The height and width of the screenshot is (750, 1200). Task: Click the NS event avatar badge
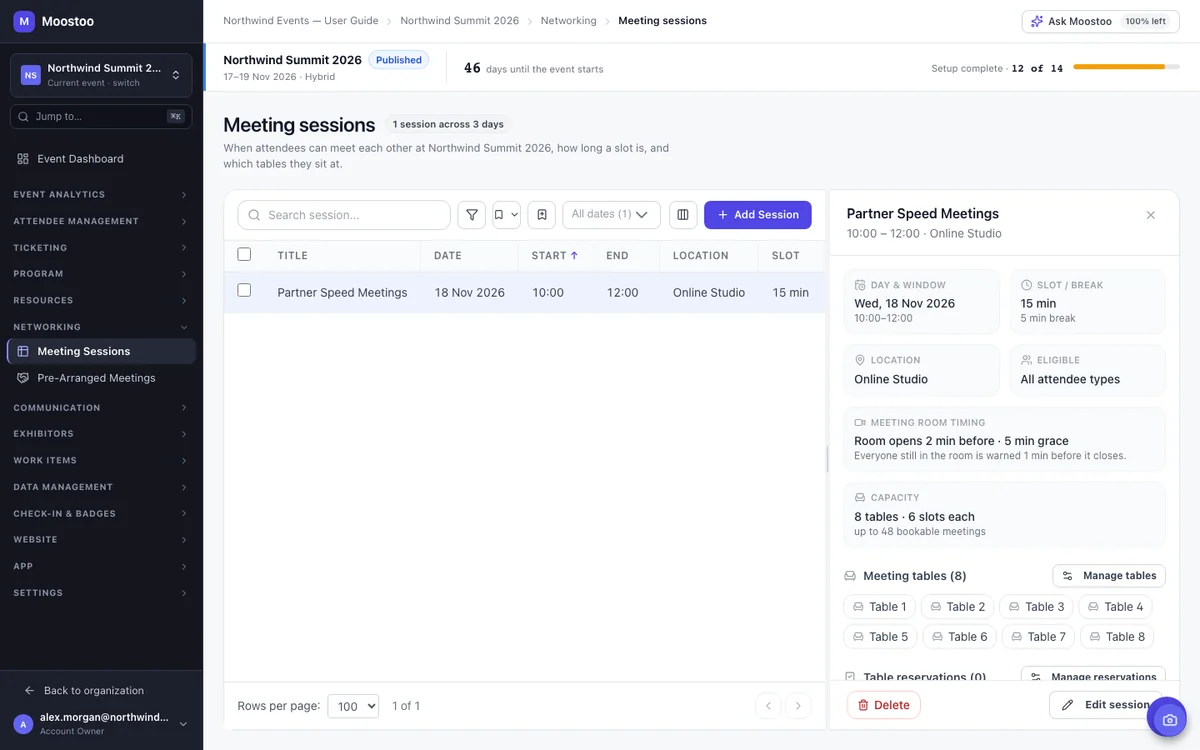(x=31, y=75)
